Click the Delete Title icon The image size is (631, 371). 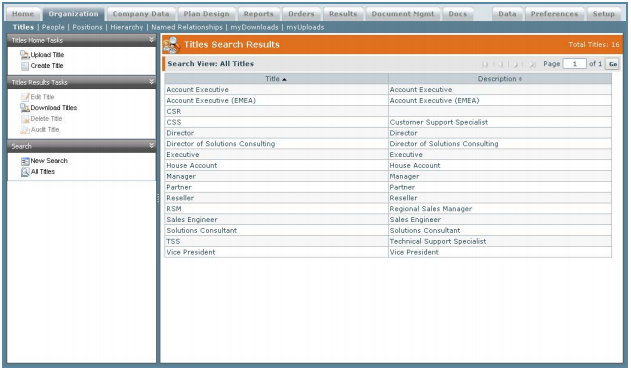(25, 119)
